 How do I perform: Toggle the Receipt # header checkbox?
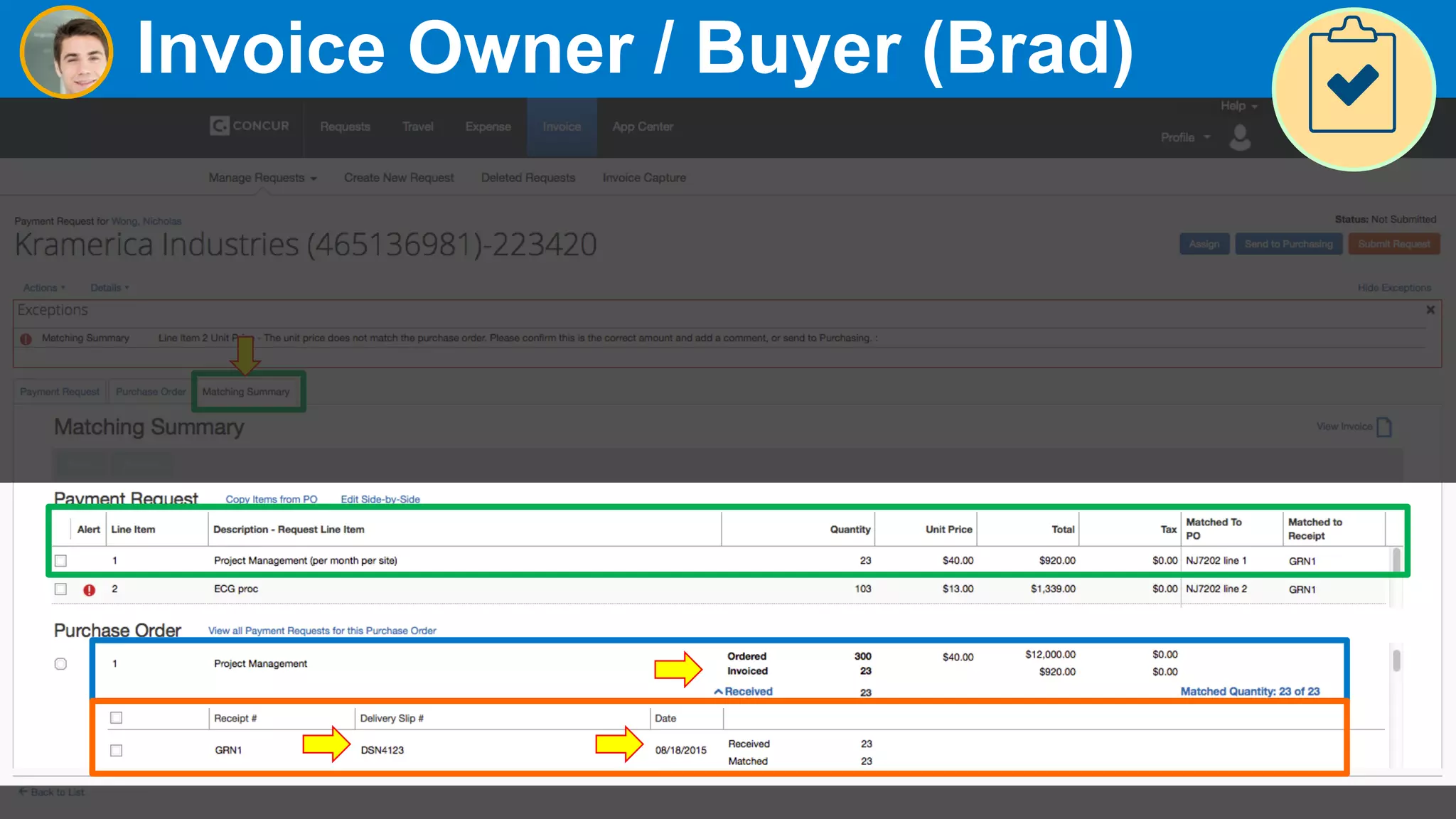tap(117, 718)
